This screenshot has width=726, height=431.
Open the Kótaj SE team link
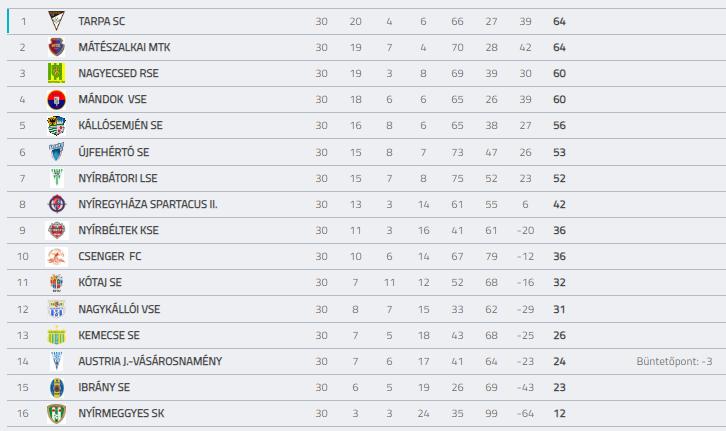click(100, 282)
